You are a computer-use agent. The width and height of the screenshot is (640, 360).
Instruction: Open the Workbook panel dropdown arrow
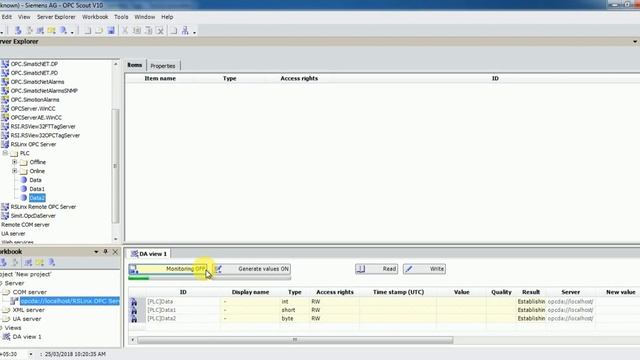click(x=96, y=252)
